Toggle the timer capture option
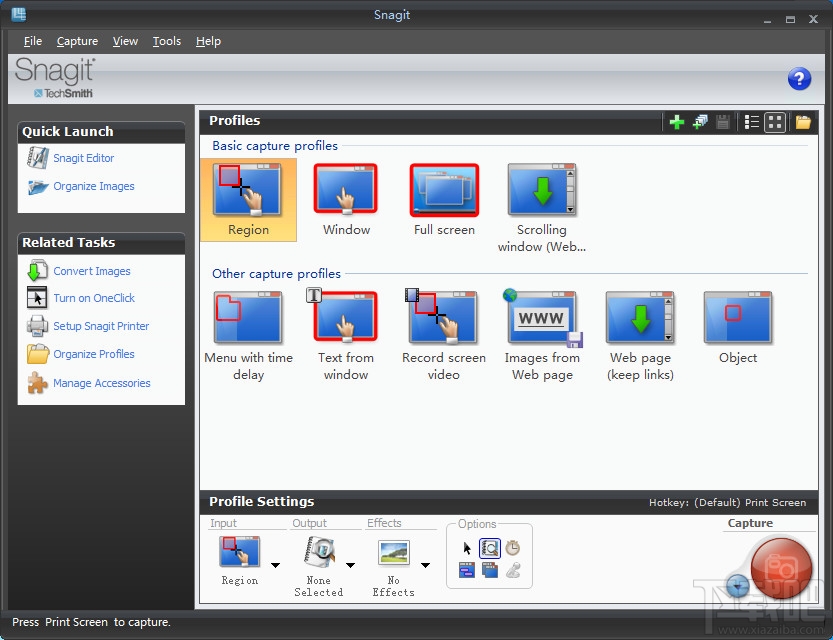The height and width of the screenshot is (640, 833). point(513,548)
